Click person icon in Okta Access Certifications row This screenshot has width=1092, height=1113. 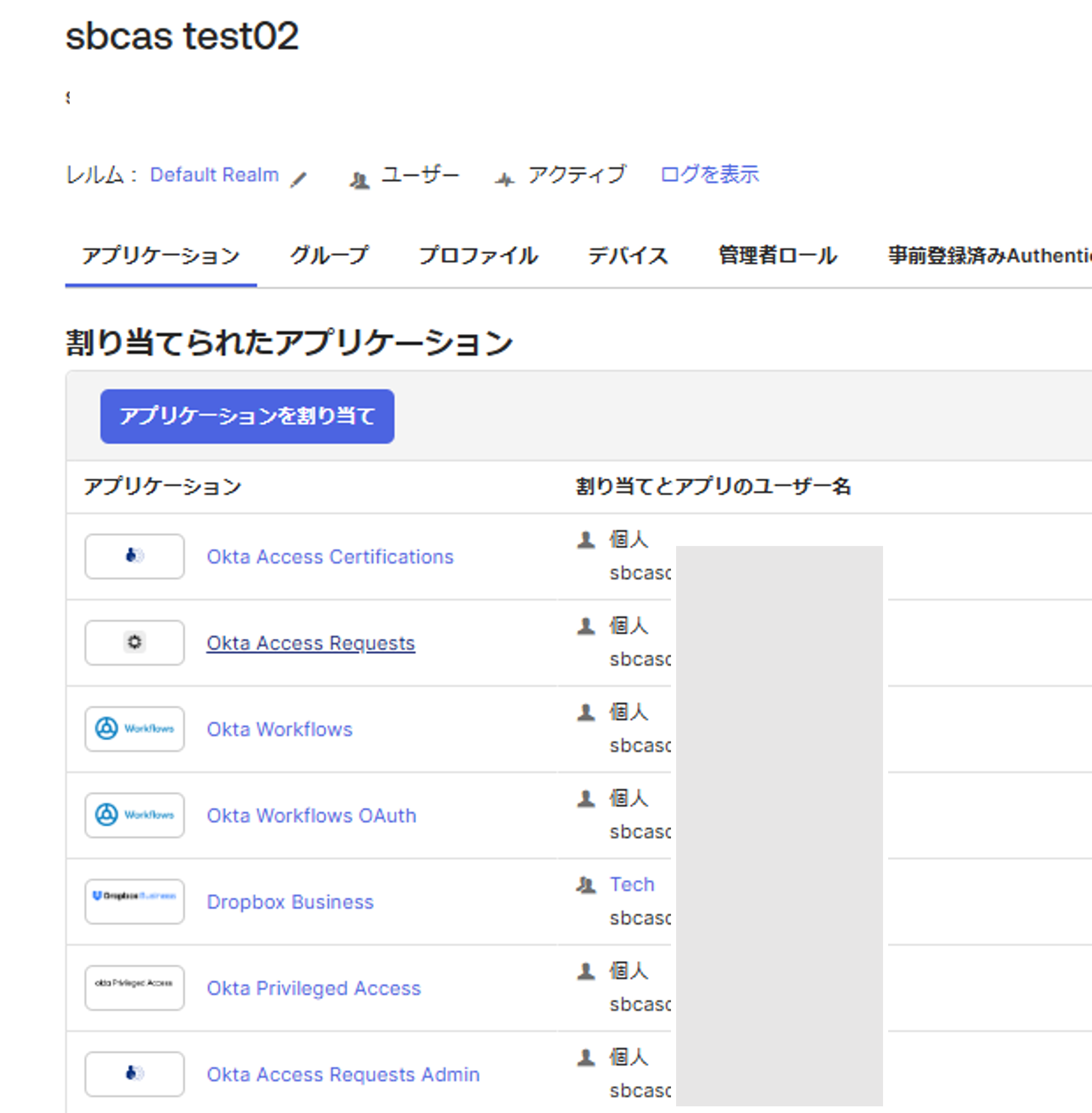(585, 539)
